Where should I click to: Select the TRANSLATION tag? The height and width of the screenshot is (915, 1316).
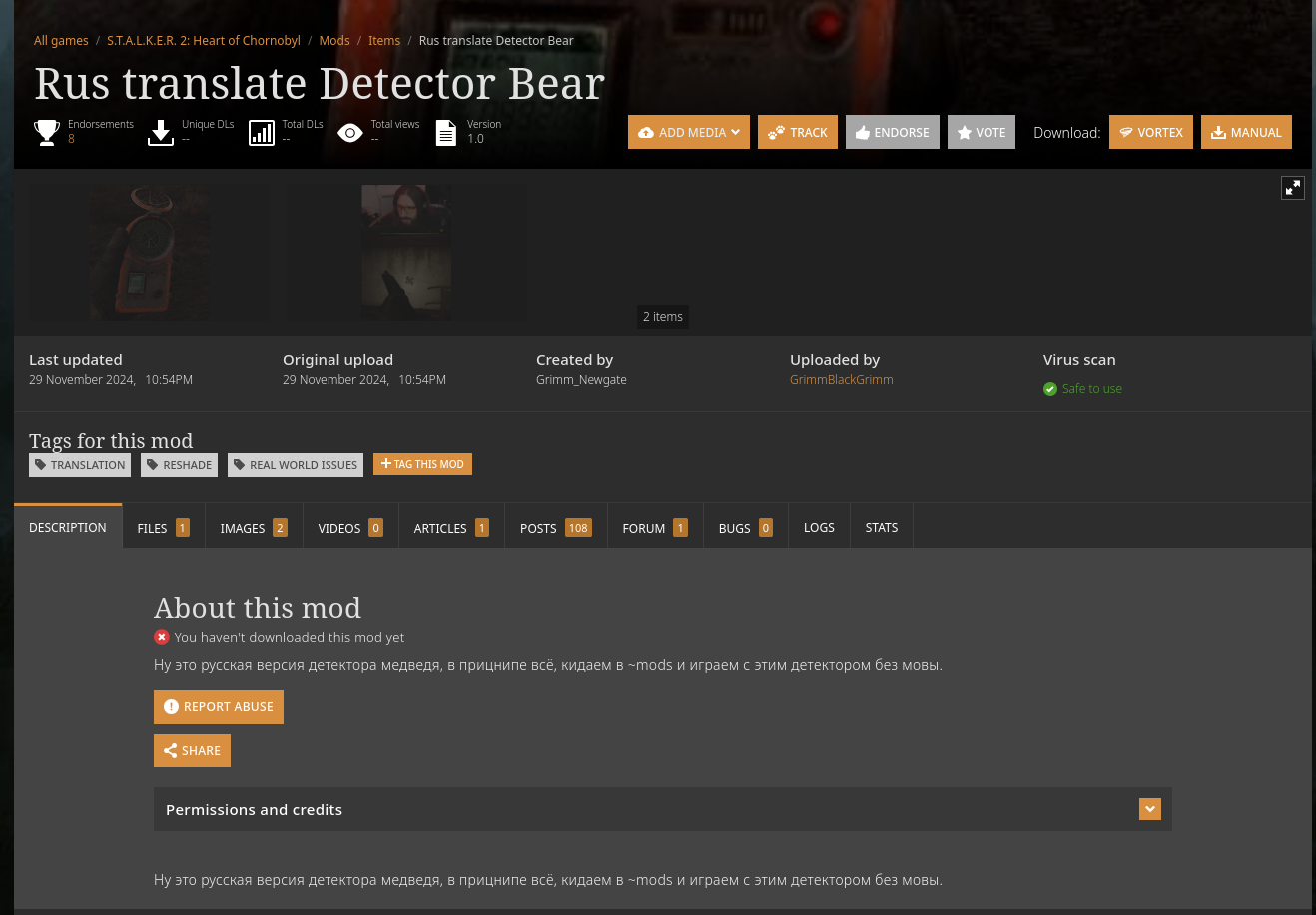(x=80, y=465)
